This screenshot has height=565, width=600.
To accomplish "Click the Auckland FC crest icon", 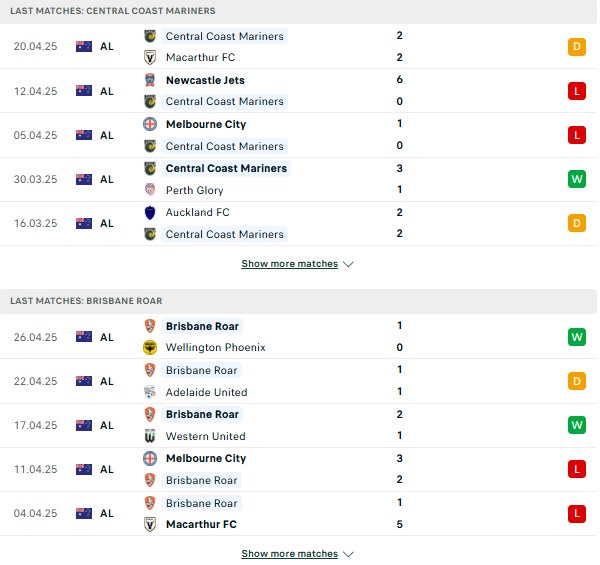I will [x=150, y=212].
